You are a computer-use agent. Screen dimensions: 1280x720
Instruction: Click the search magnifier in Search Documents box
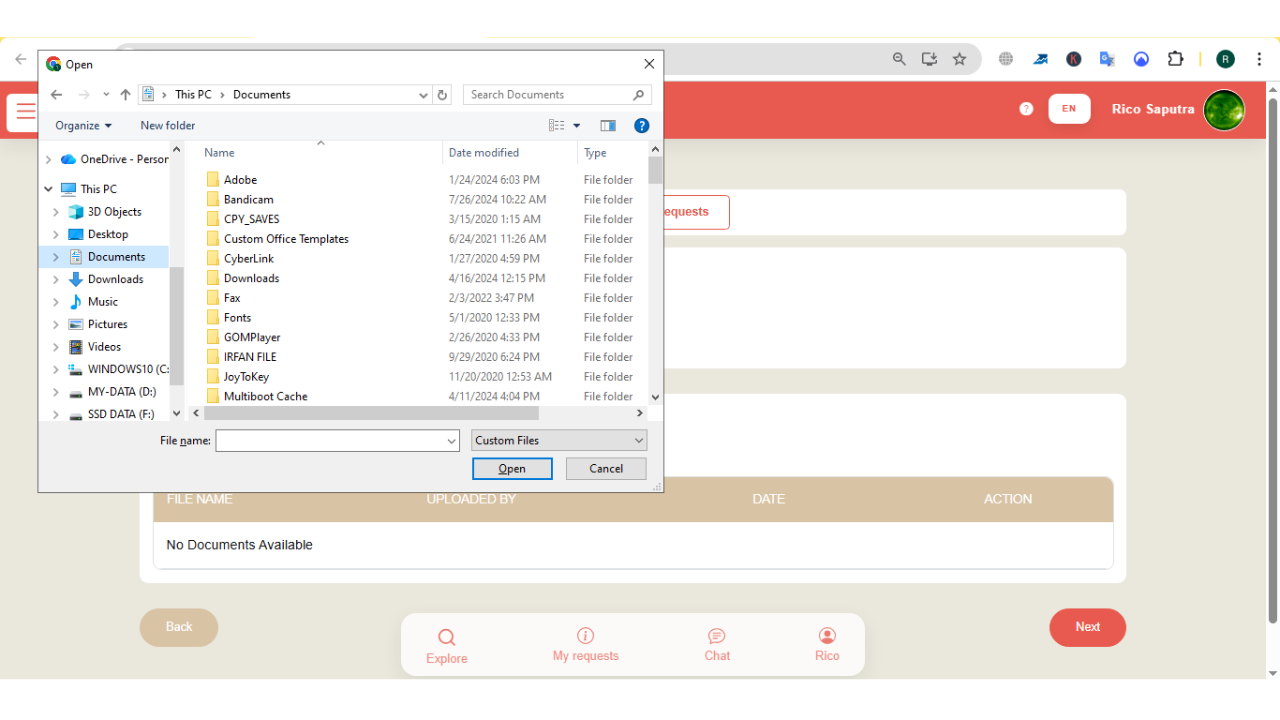pos(638,94)
